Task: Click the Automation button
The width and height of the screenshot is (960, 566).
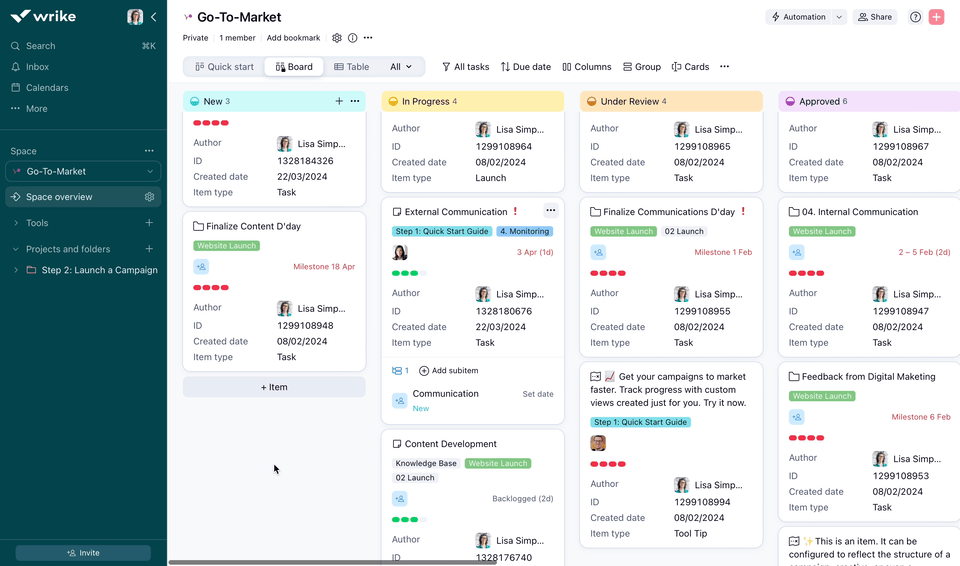Action: pyautogui.click(x=798, y=17)
